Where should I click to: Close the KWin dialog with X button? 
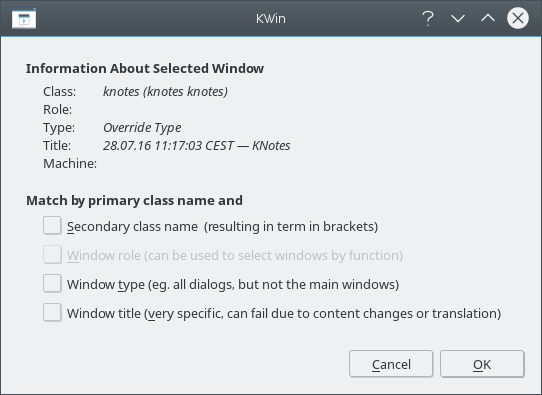click(x=517, y=18)
